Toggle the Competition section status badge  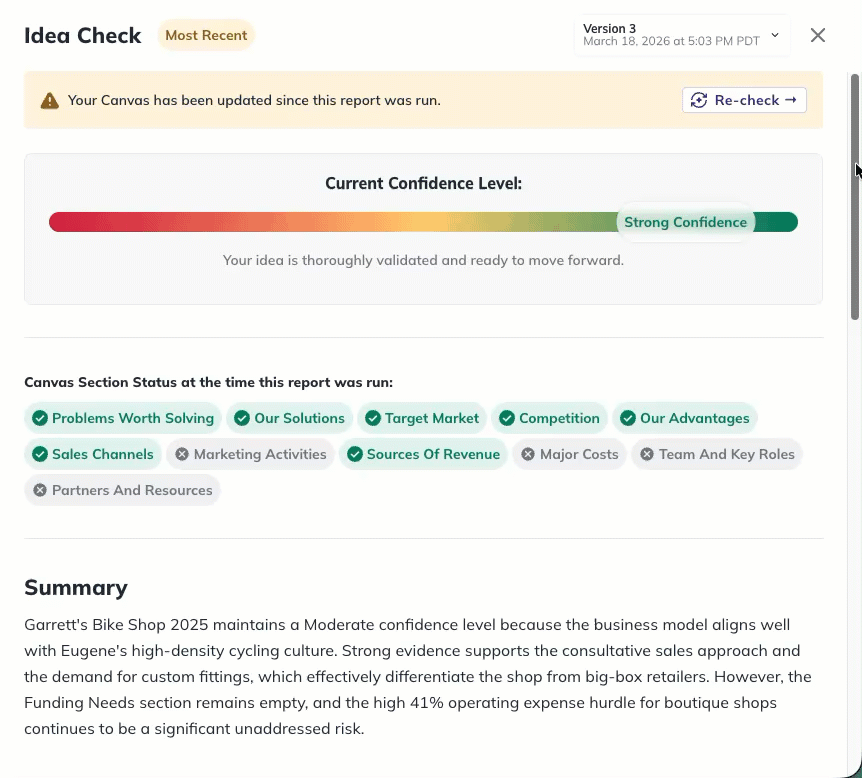(x=549, y=418)
